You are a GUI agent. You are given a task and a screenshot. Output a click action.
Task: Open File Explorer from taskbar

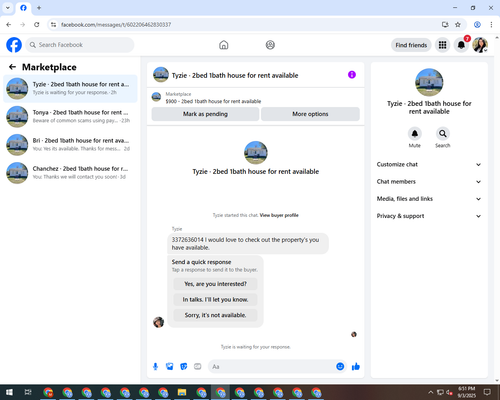tap(182, 392)
